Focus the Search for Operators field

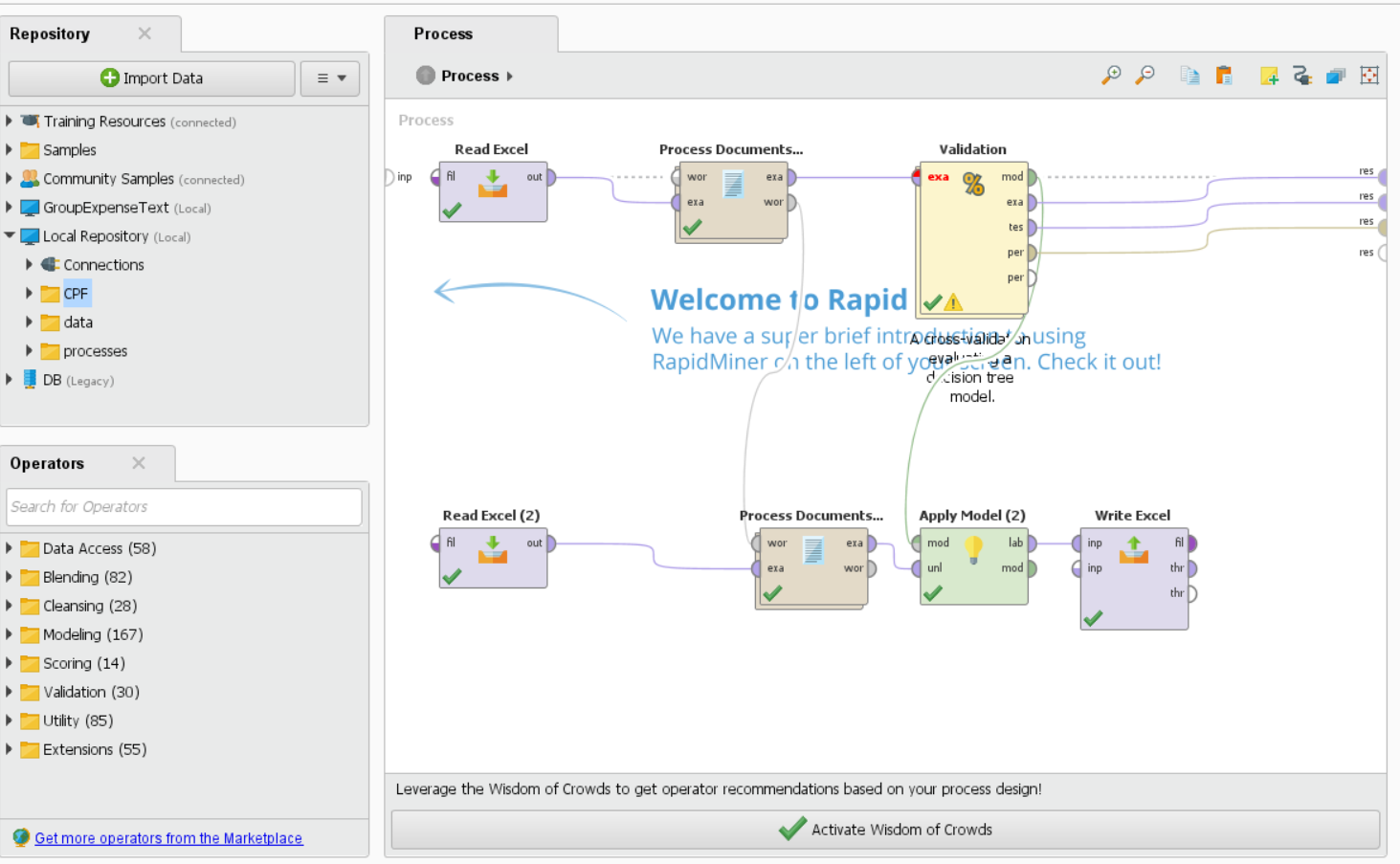(x=185, y=507)
